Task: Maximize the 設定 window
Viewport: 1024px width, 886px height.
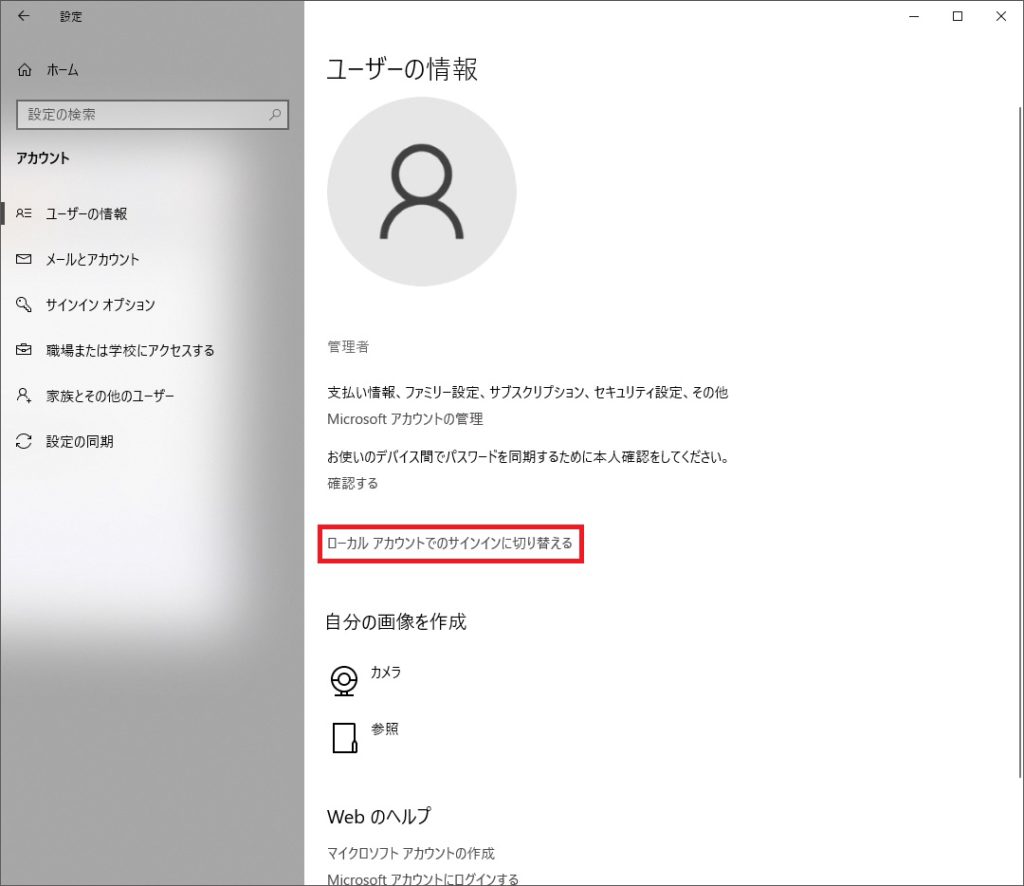Action: (x=957, y=16)
